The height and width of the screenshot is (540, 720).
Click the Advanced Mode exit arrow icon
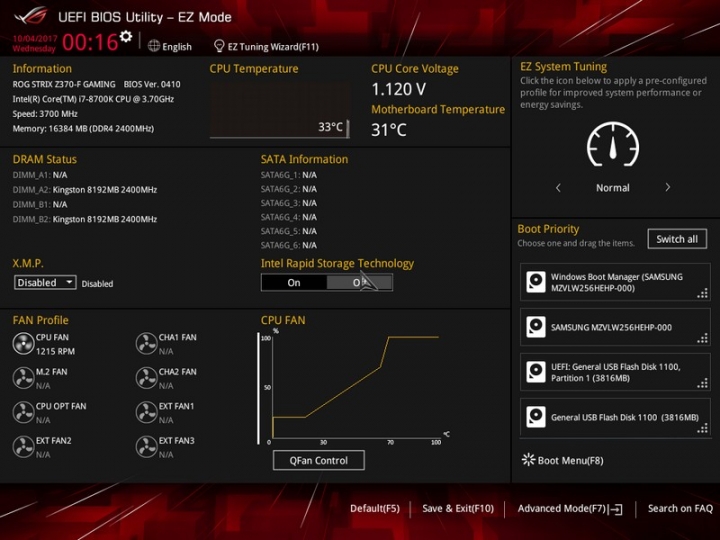[616, 509]
